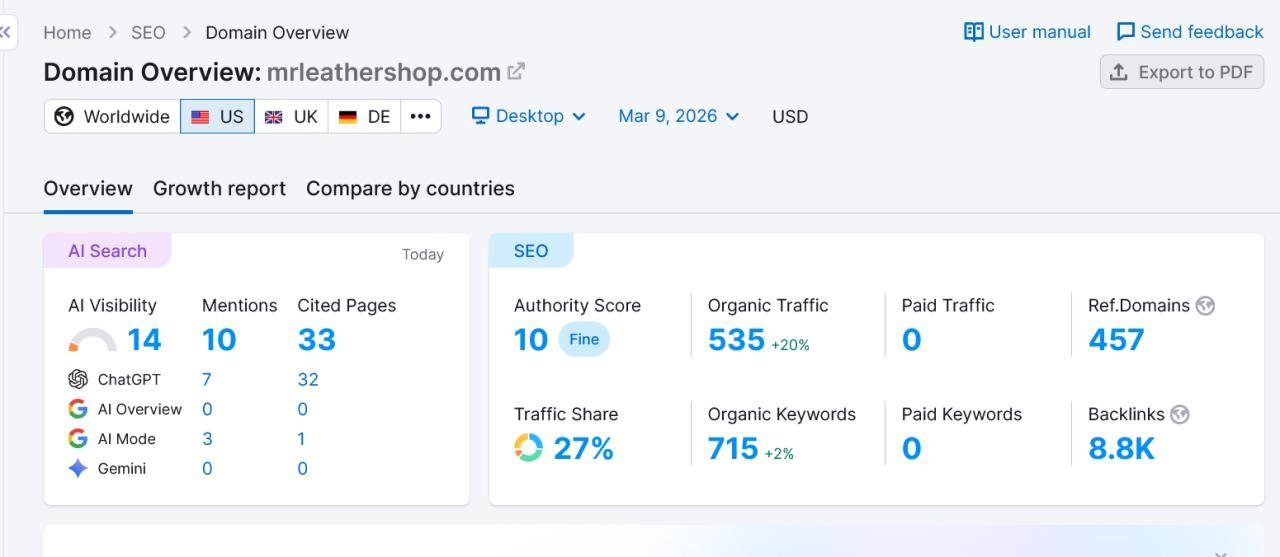The width and height of the screenshot is (1280, 557).
Task: Click the mrleathershop.com domain title
Action: [384, 72]
